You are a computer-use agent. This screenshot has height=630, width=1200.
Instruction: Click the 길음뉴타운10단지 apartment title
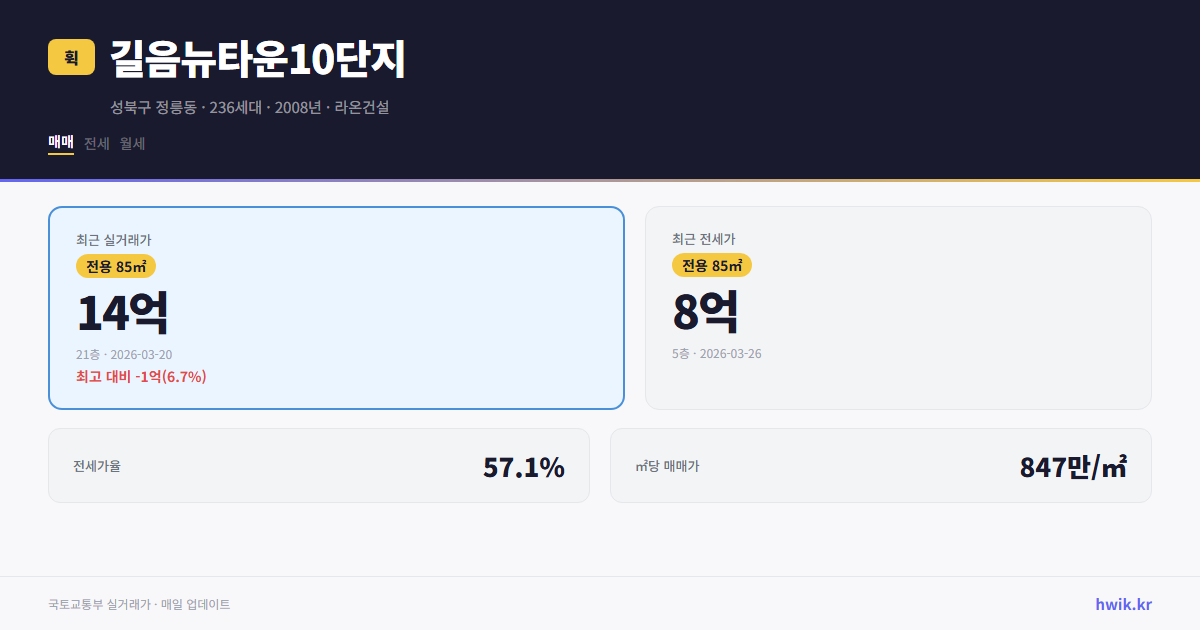pyautogui.click(x=257, y=60)
